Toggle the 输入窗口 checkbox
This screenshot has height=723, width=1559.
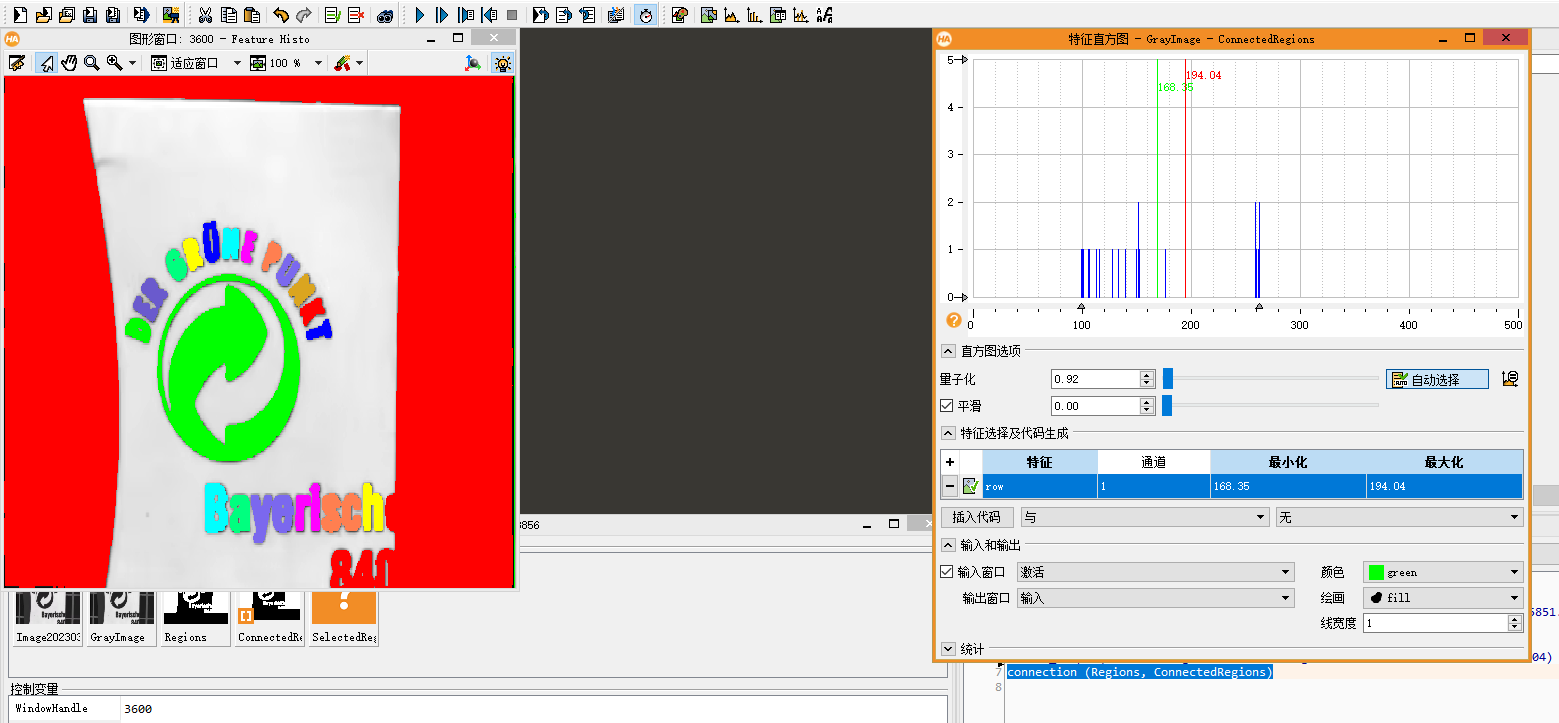(947, 572)
